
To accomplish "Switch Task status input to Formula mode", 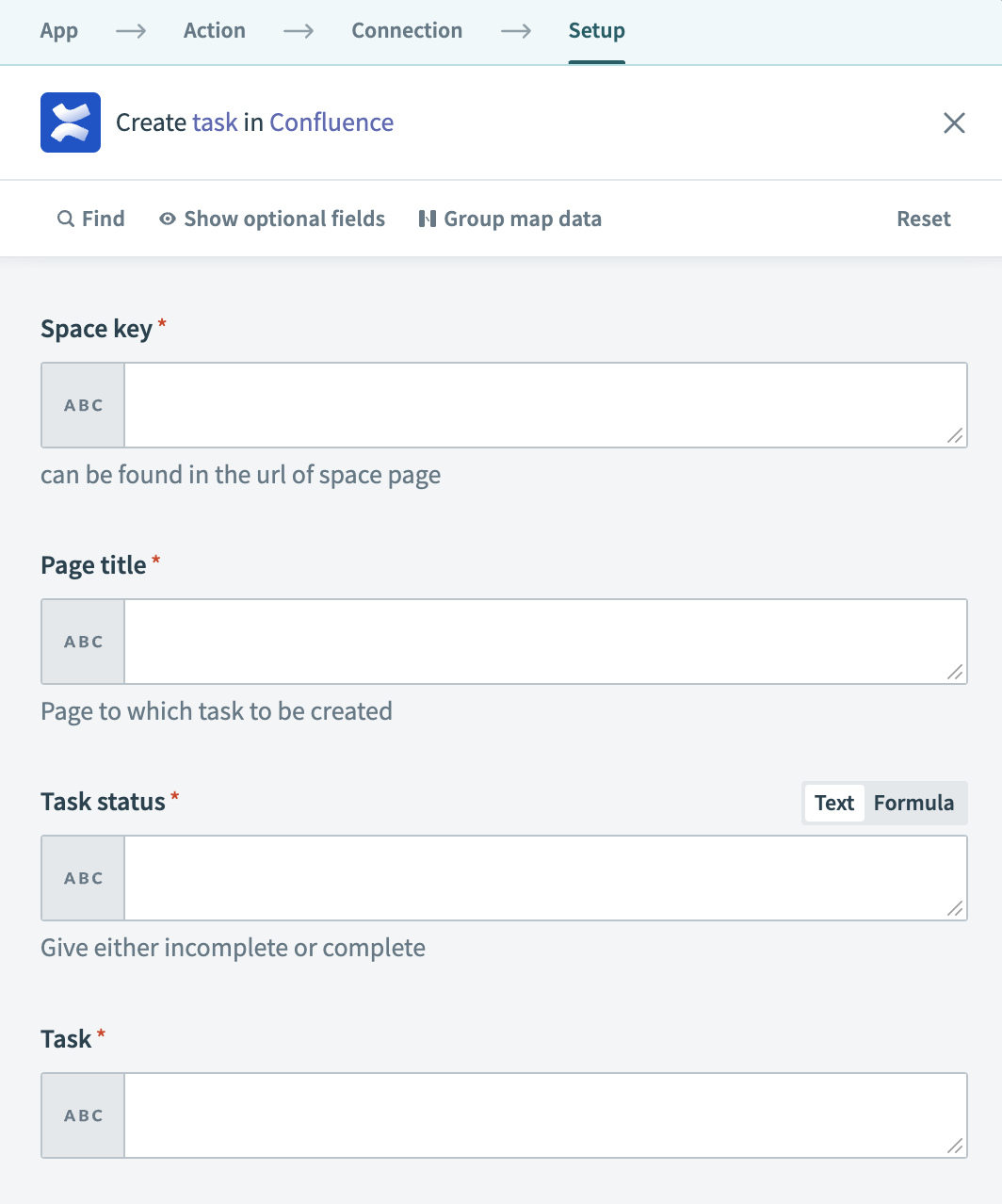I will click(x=913, y=803).
